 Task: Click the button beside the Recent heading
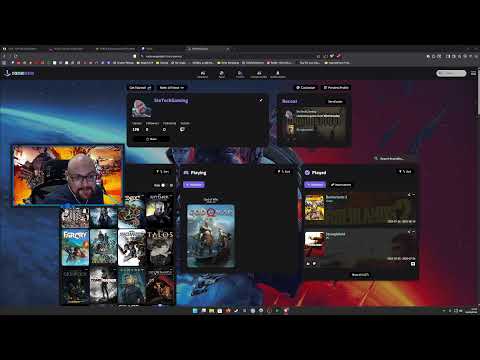click(x=335, y=101)
